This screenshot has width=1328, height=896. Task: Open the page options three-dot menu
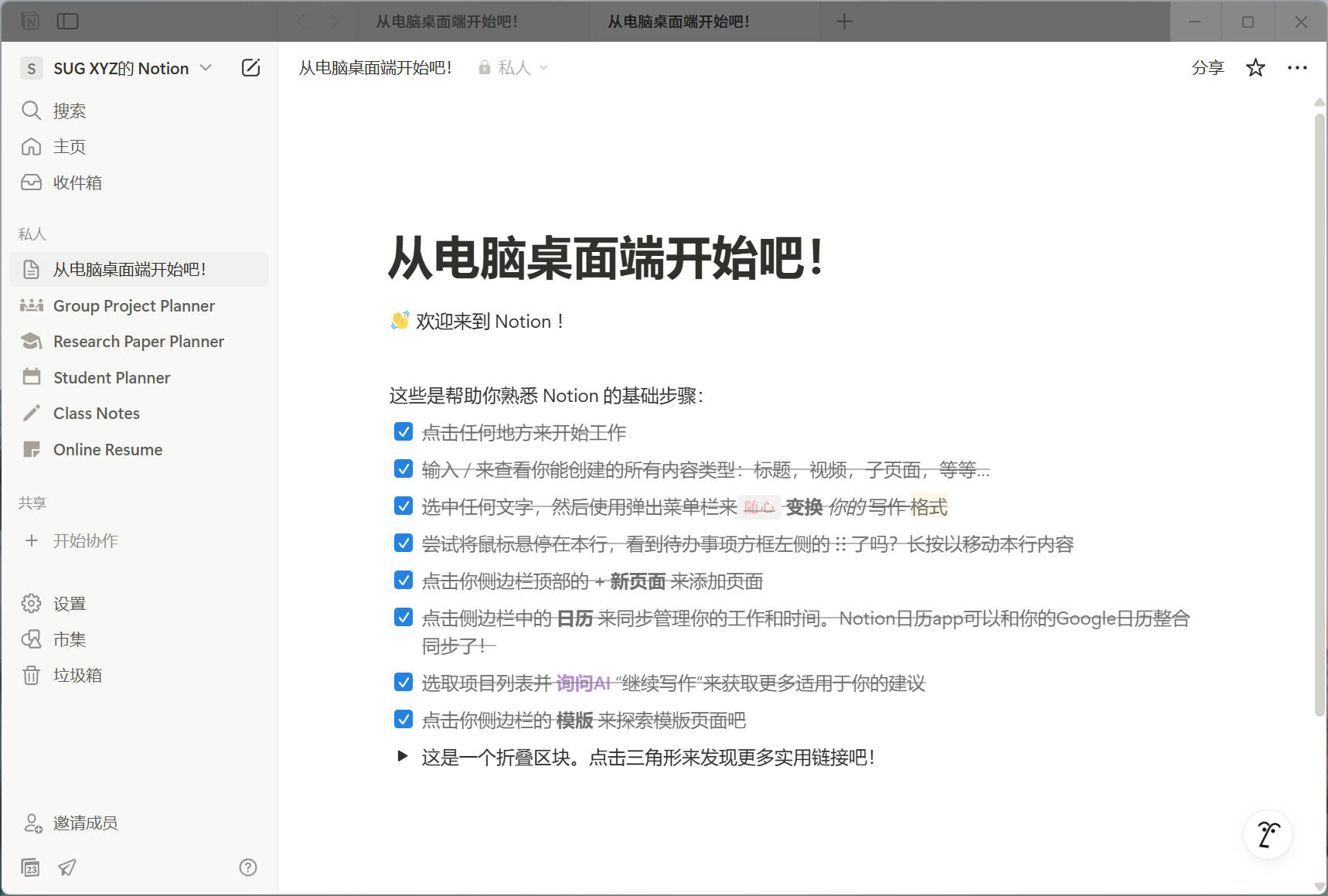pyautogui.click(x=1297, y=68)
